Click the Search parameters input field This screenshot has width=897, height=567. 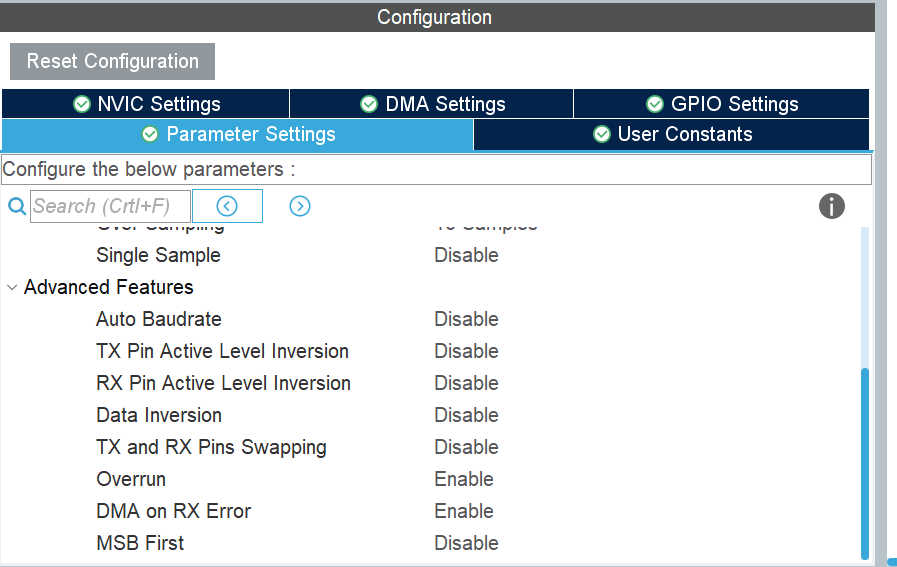point(110,206)
